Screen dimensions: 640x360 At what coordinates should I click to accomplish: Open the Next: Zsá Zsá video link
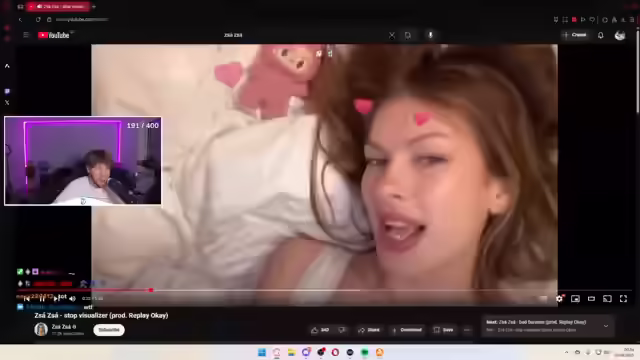(x=536, y=322)
